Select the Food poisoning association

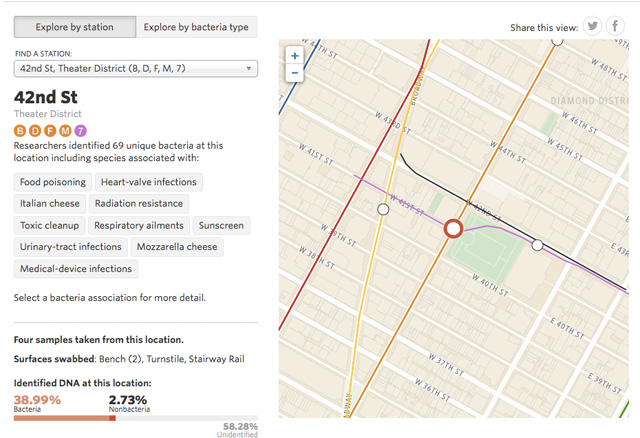pos(51,182)
